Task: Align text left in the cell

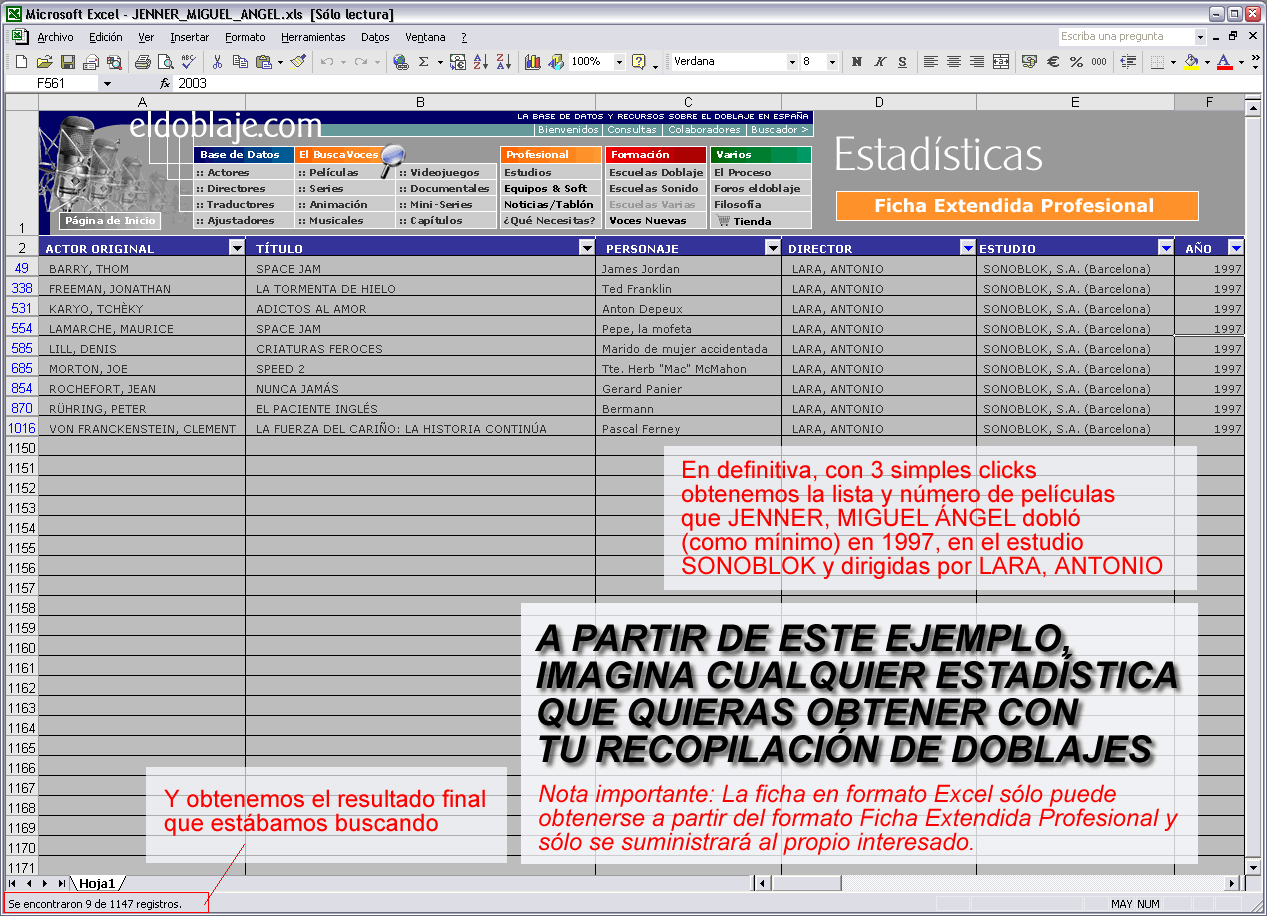Action: [x=931, y=62]
